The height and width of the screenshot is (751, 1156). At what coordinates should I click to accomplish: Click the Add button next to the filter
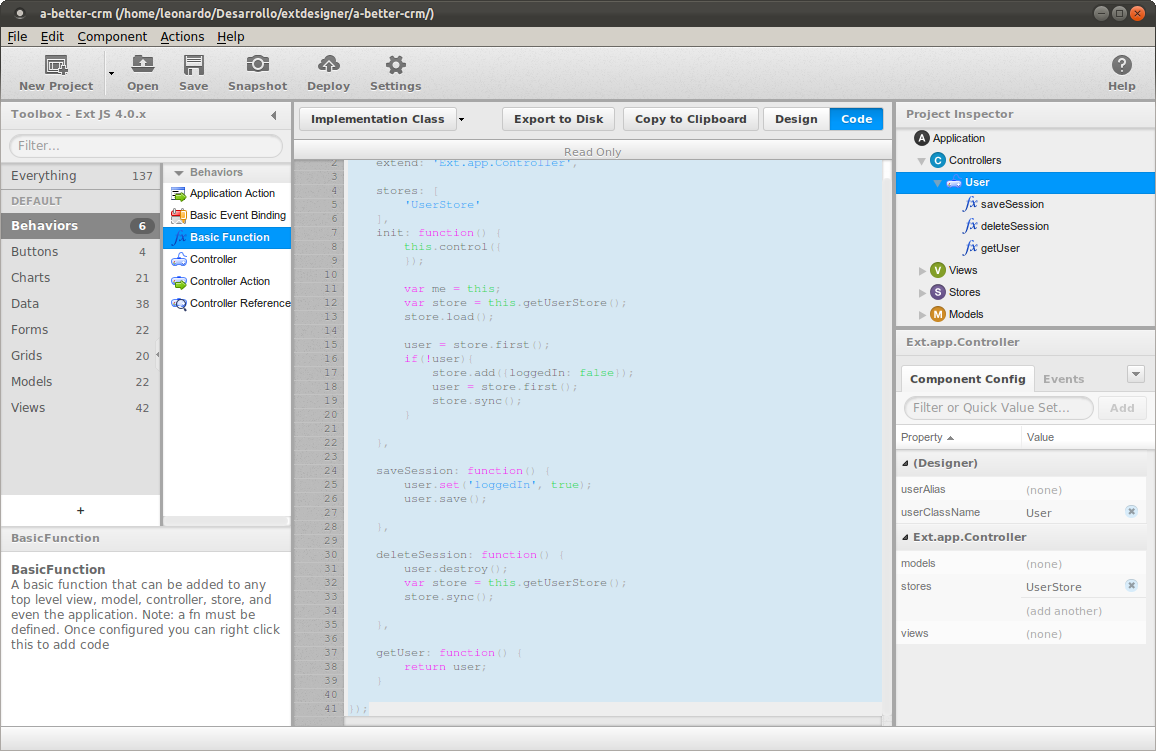point(1122,408)
